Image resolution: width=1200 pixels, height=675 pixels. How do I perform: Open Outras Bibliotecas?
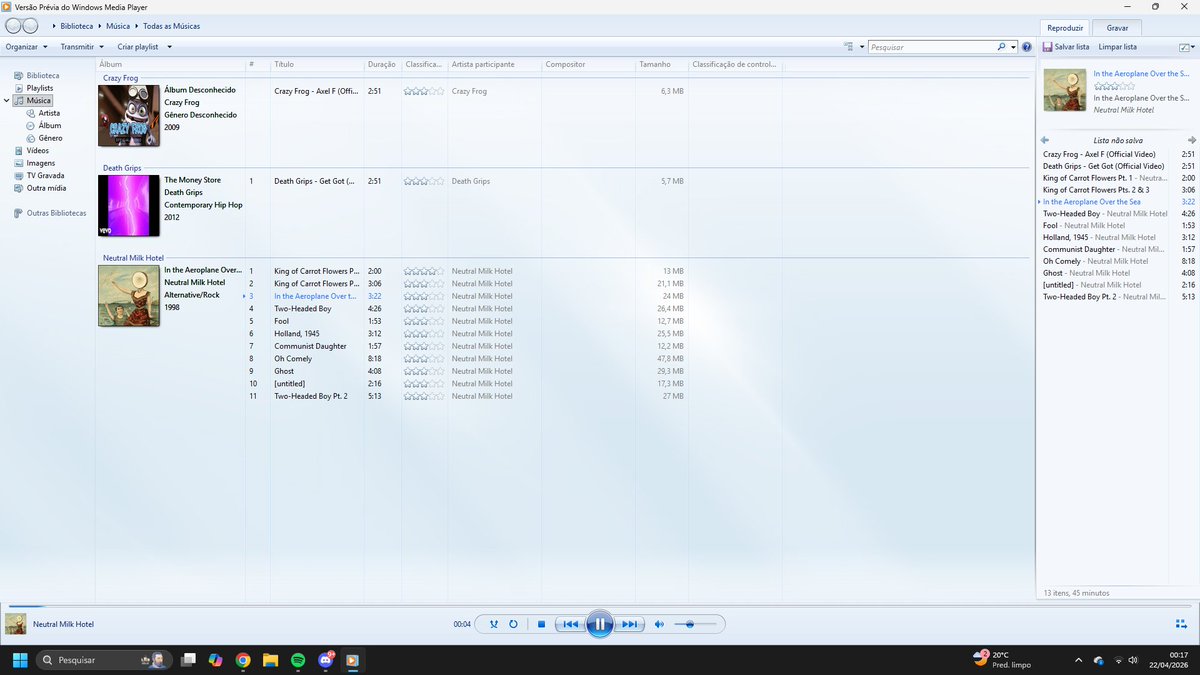click(x=50, y=213)
